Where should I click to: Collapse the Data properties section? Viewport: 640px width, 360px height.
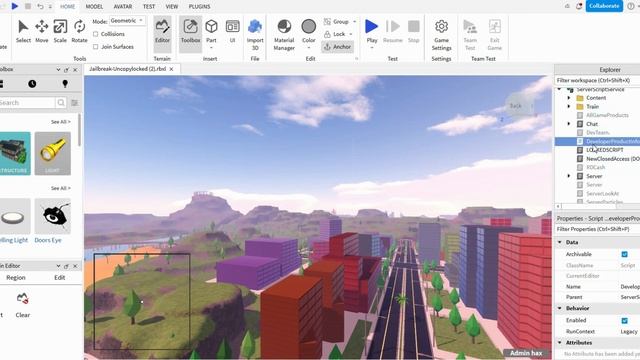pyautogui.click(x=560, y=242)
